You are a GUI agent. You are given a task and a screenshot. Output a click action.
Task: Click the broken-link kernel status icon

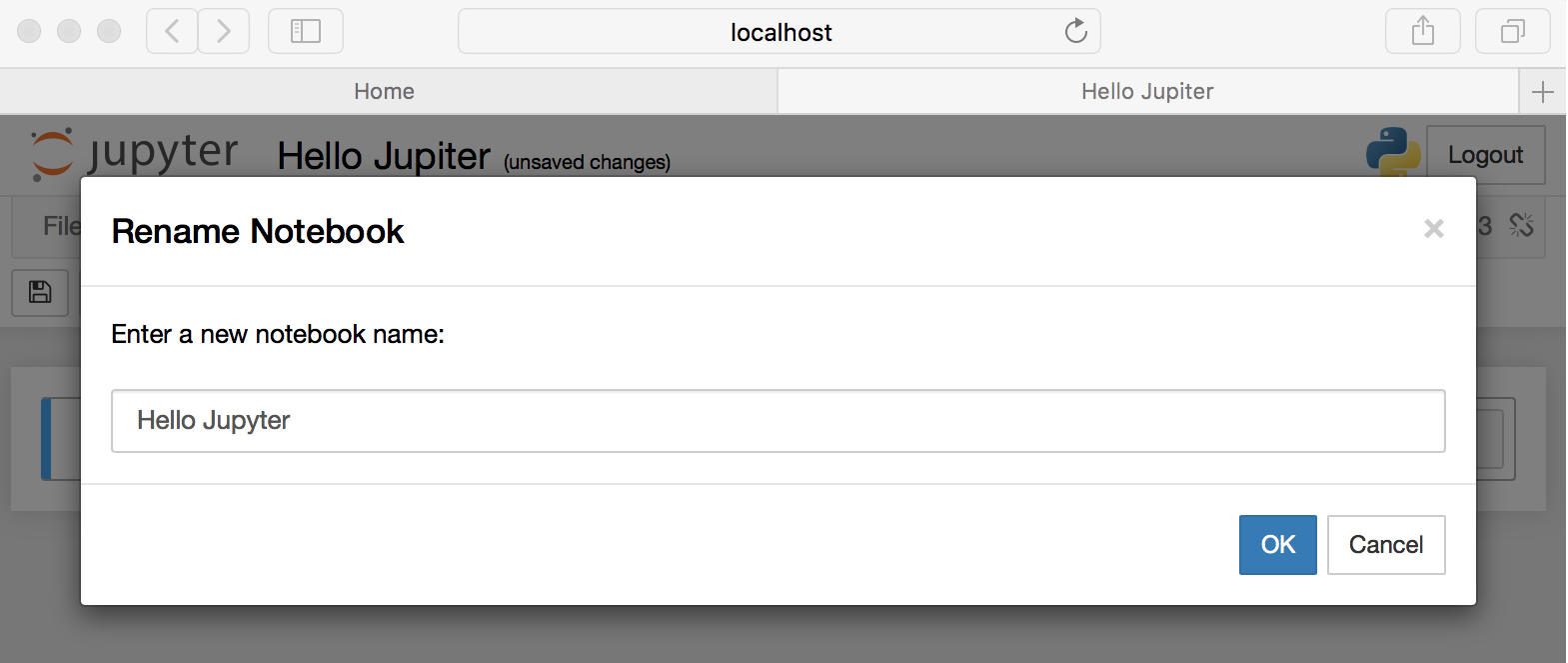point(1521,226)
